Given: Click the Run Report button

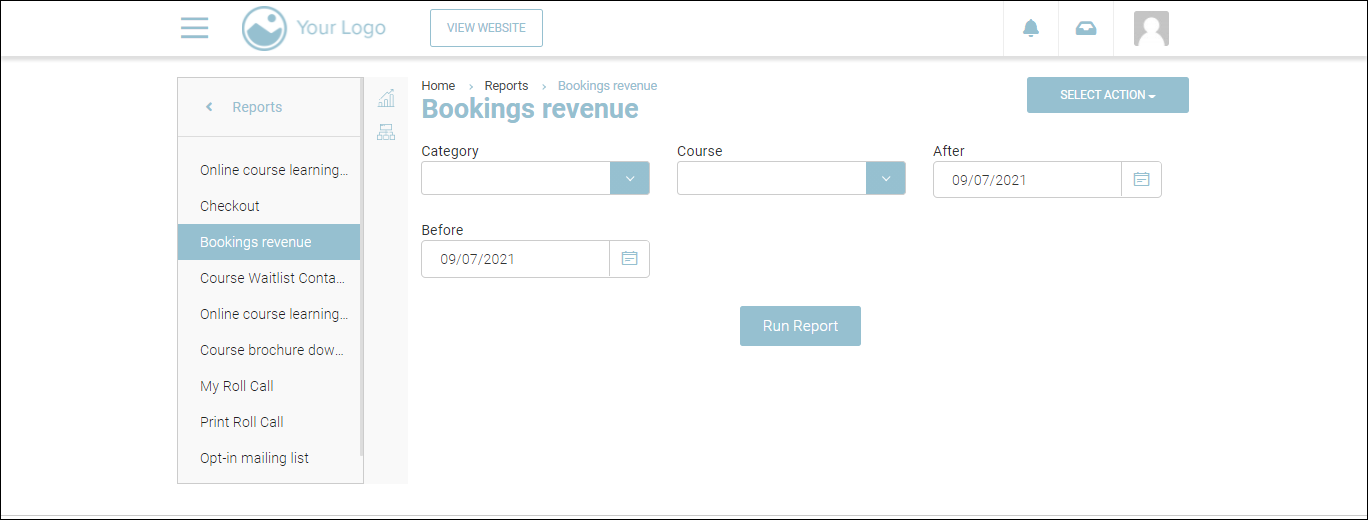Looking at the screenshot, I should tap(800, 326).
